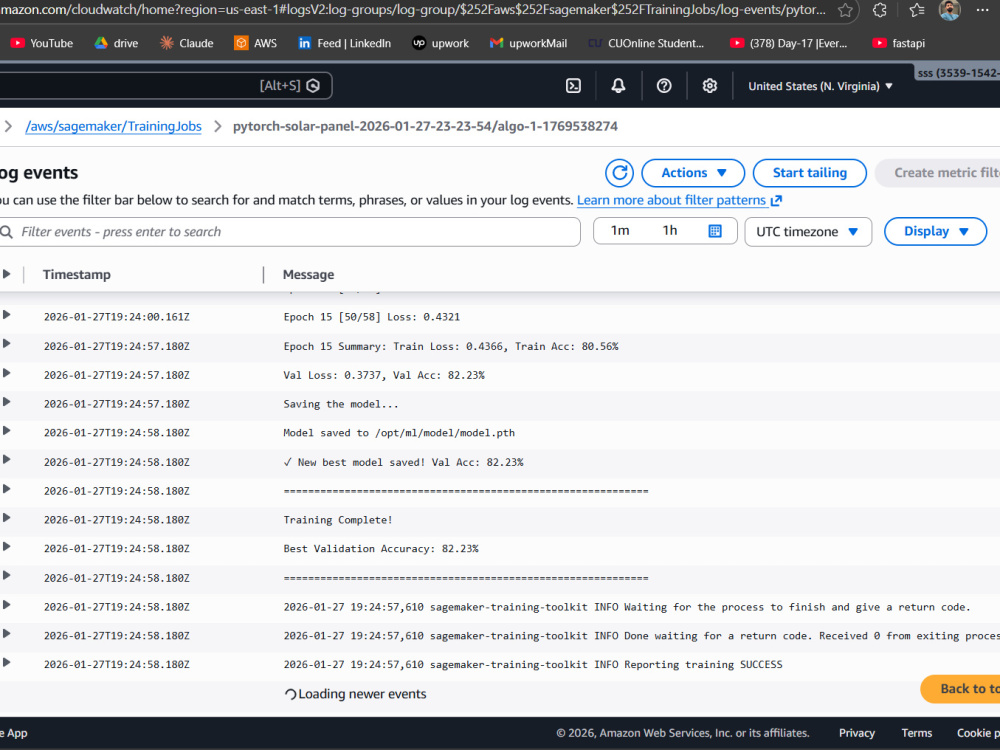Select the 1h time range

[670, 231]
